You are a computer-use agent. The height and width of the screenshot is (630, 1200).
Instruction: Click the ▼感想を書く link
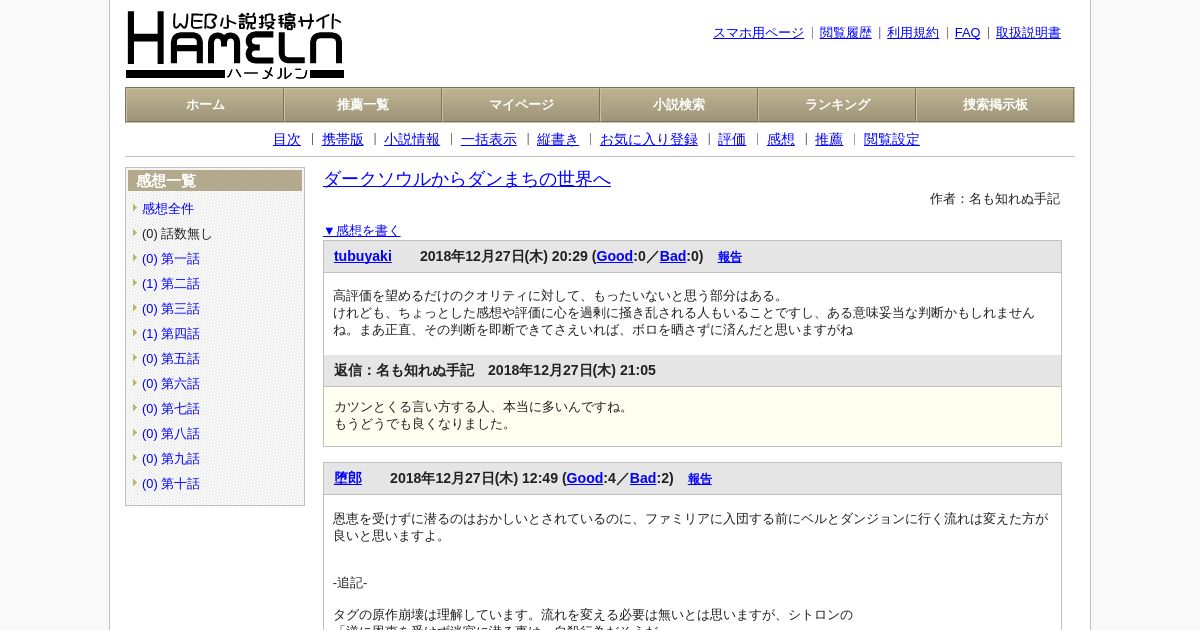click(362, 231)
